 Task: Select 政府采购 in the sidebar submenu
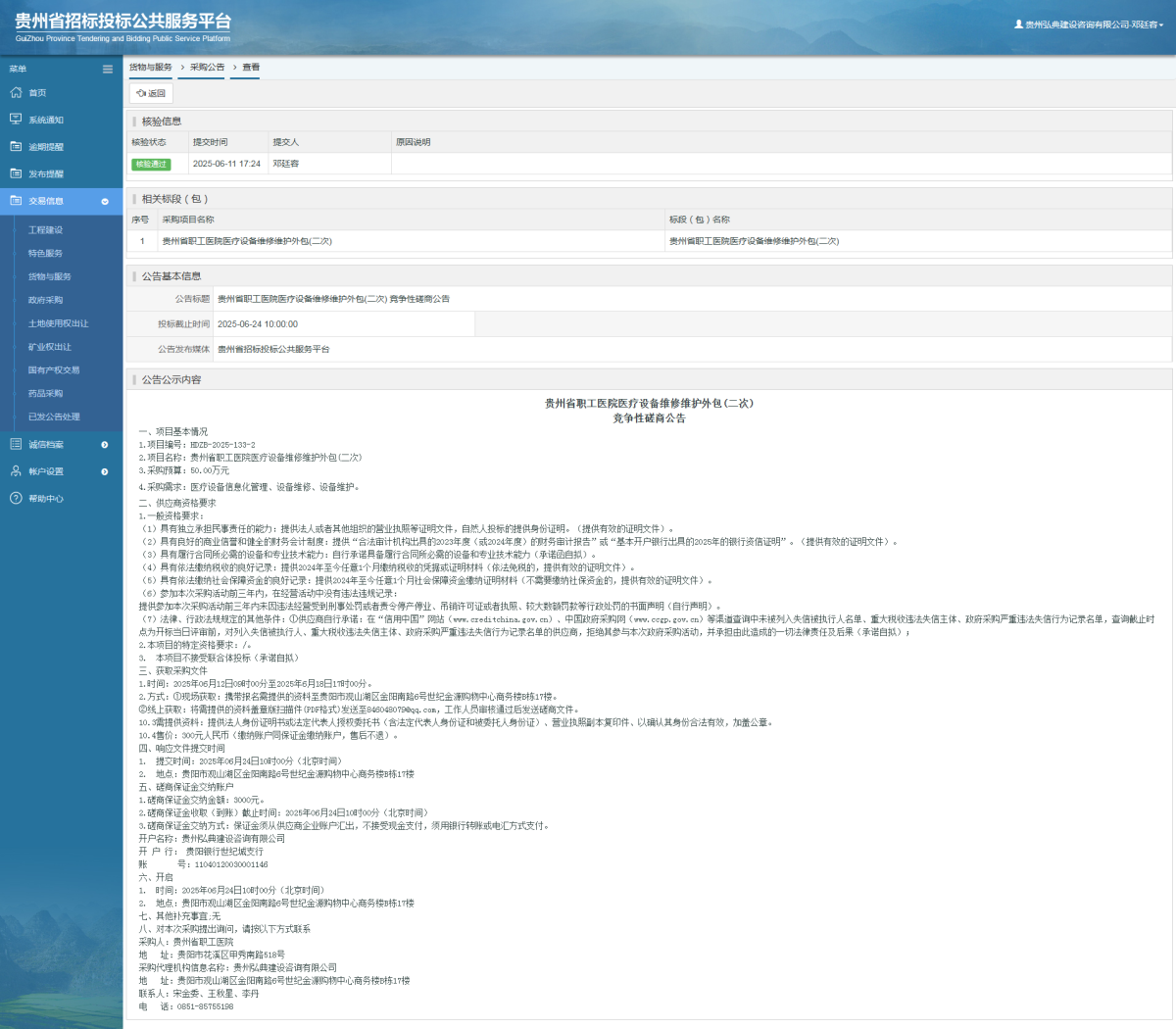coord(45,300)
